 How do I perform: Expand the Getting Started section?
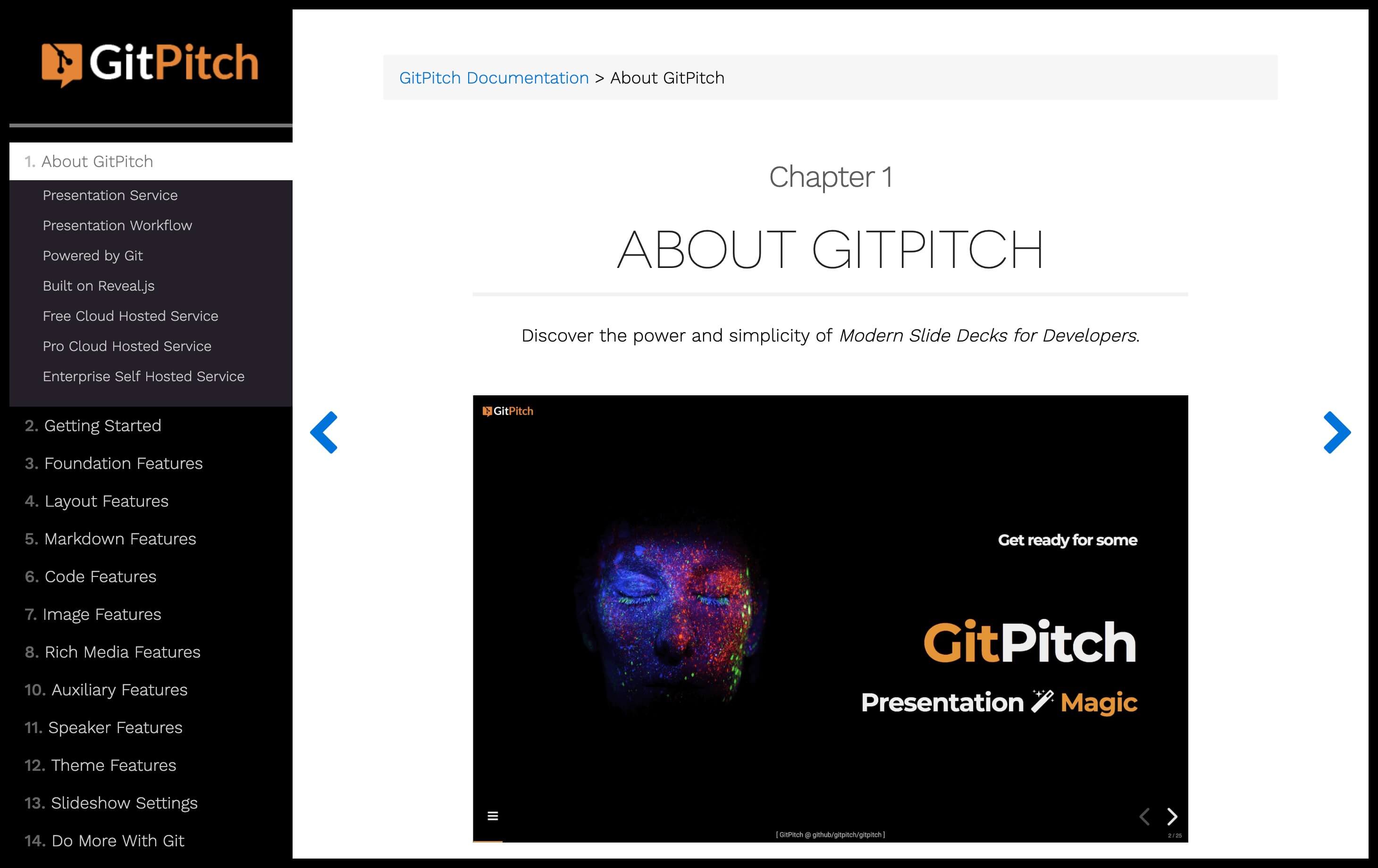tap(102, 425)
